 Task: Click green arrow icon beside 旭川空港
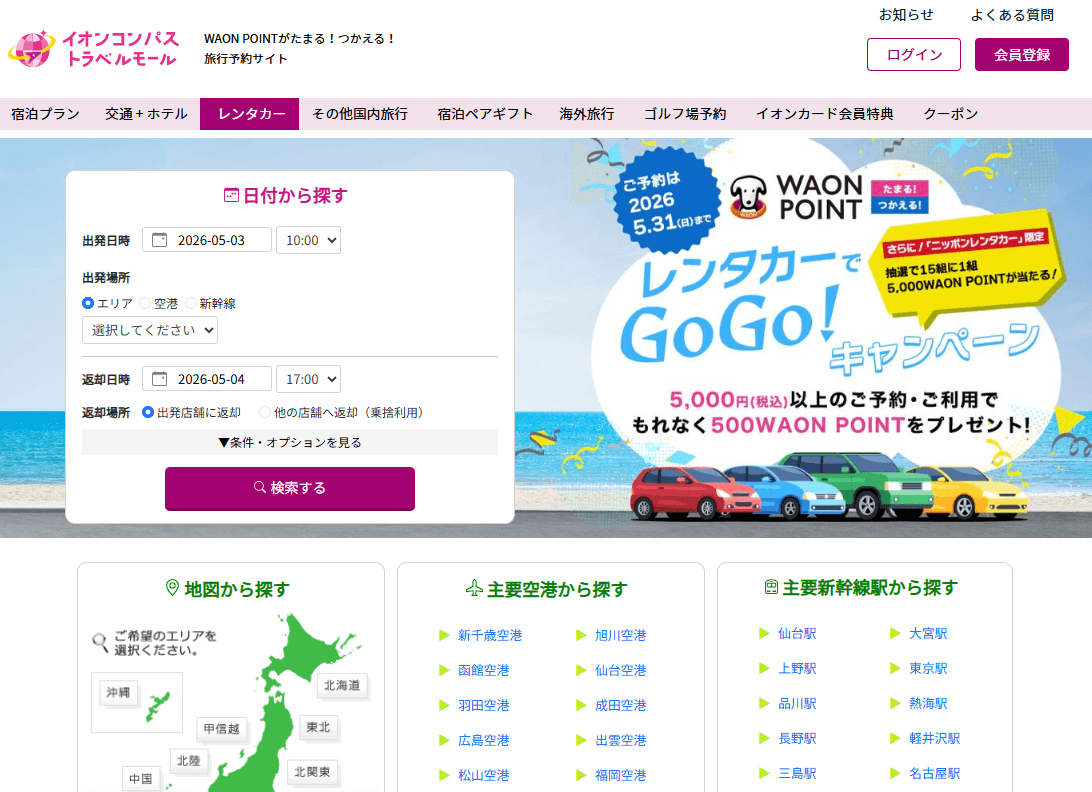coord(581,635)
